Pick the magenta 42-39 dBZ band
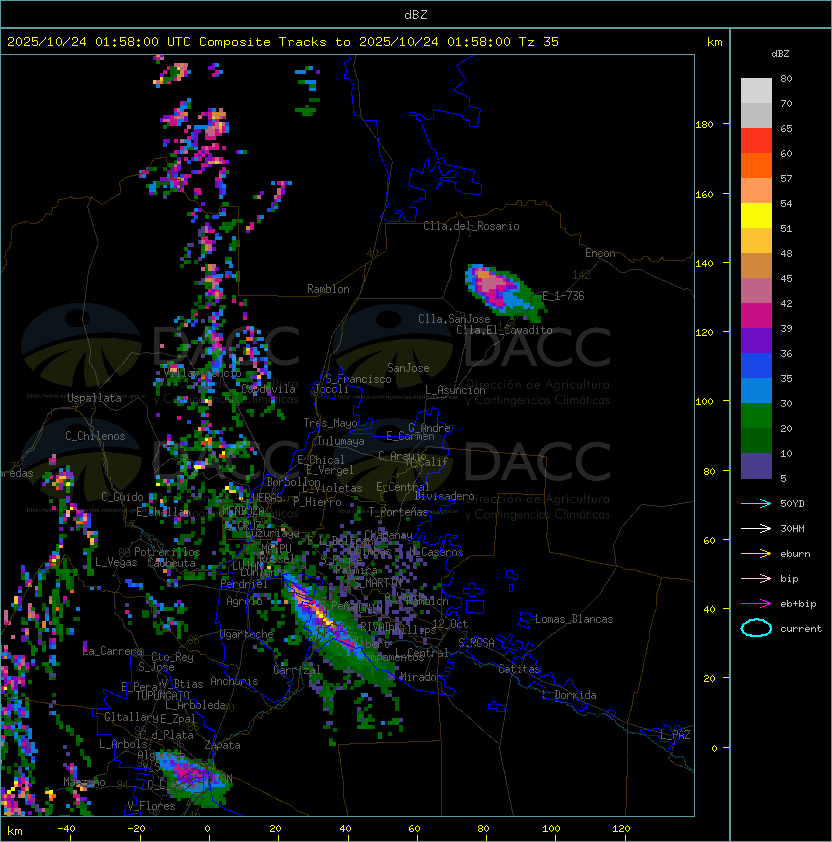The height and width of the screenshot is (842, 832). click(756, 316)
